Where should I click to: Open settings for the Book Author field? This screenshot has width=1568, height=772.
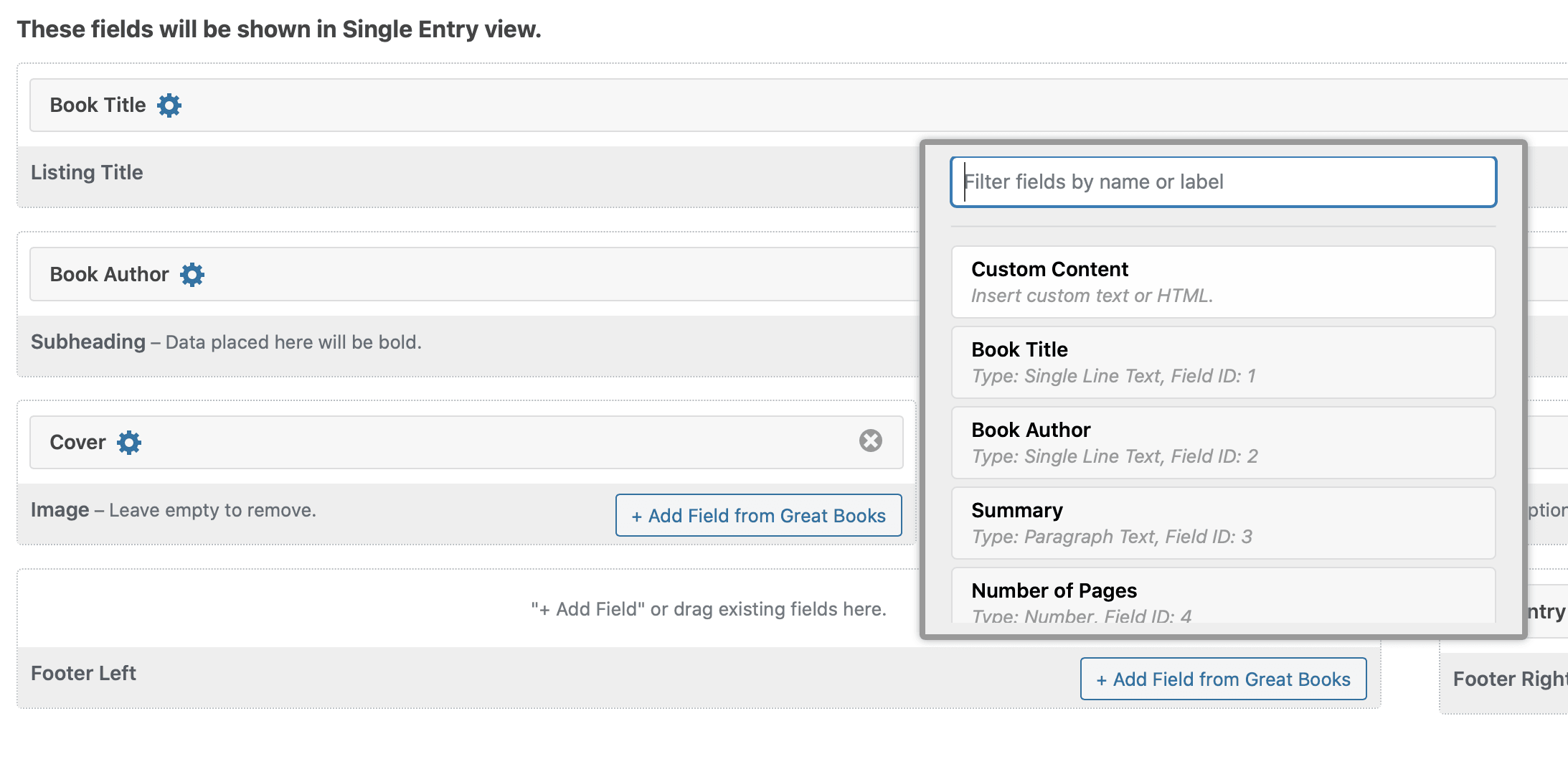coord(192,274)
